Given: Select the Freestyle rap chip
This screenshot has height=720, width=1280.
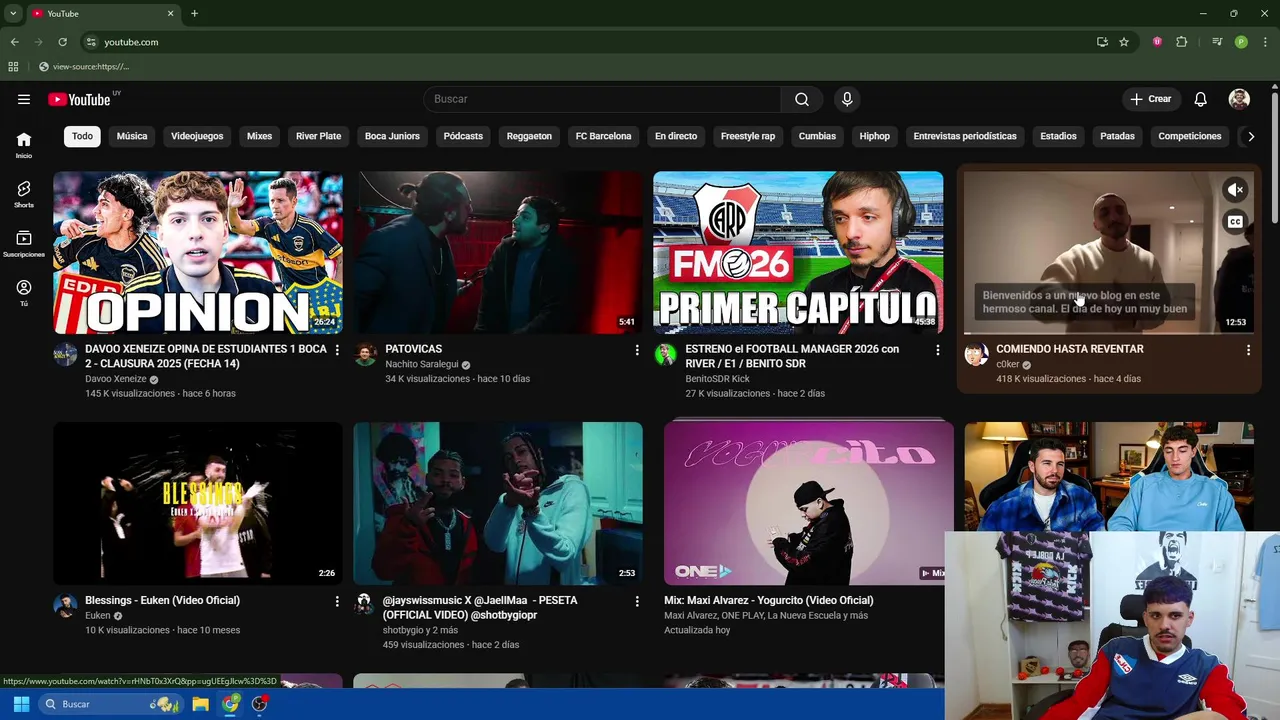Looking at the screenshot, I should pos(748,136).
